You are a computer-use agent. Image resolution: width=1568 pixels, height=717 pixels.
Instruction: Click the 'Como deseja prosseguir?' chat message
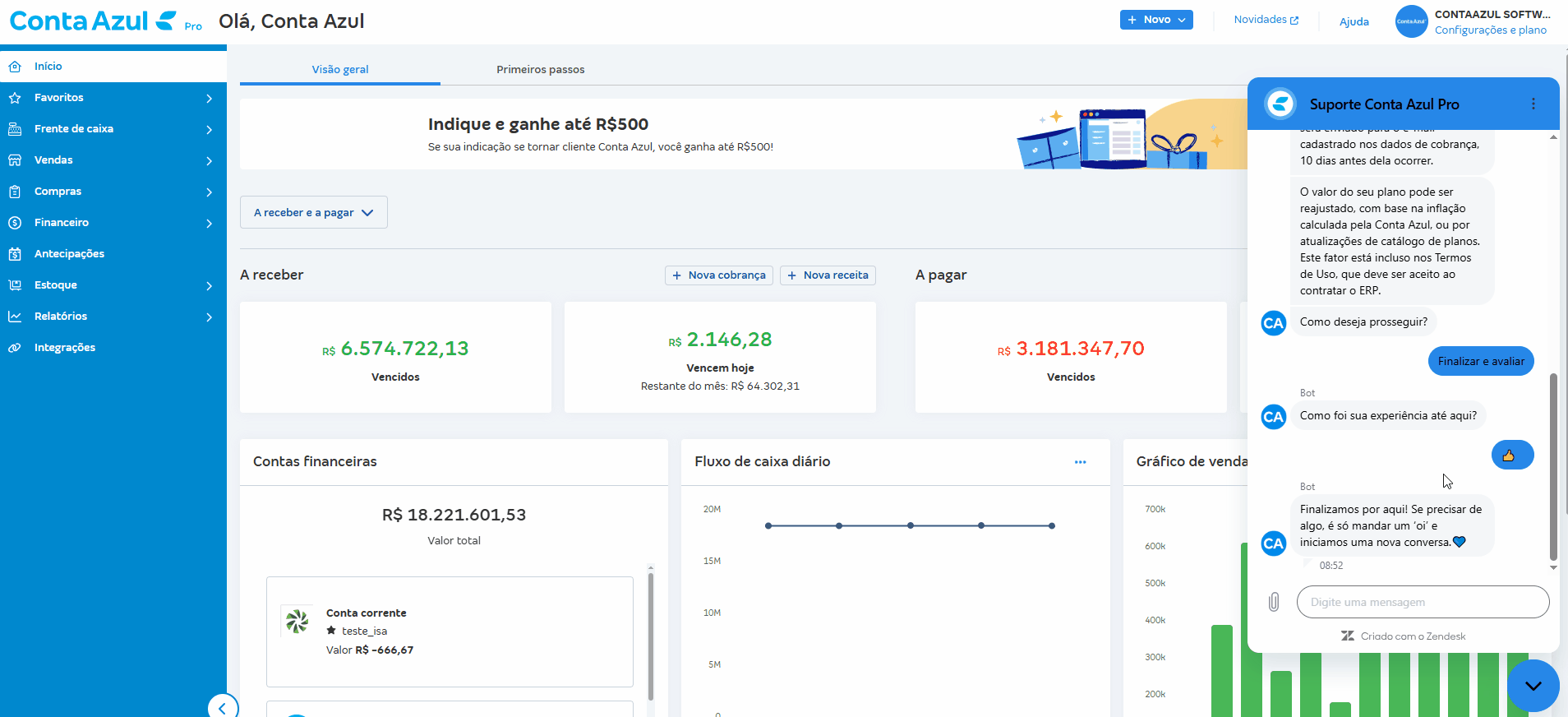[1363, 321]
